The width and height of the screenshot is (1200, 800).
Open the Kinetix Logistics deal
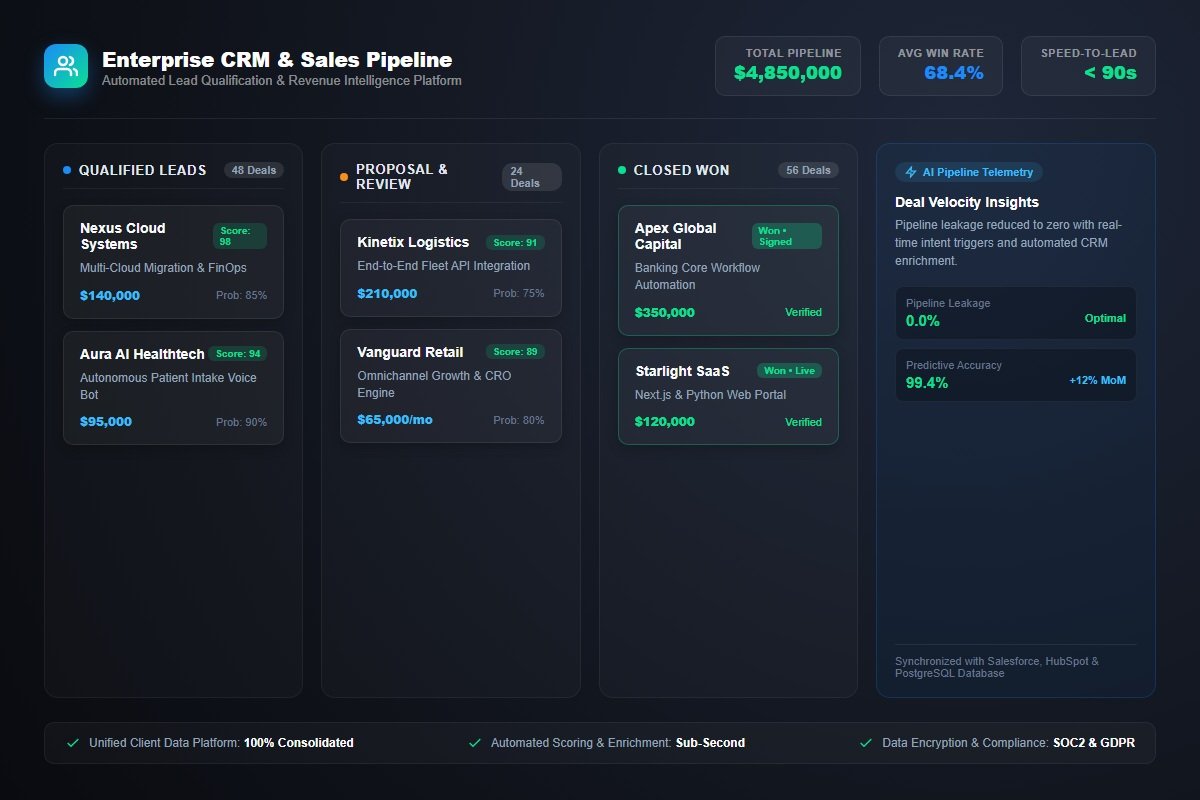(x=451, y=268)
